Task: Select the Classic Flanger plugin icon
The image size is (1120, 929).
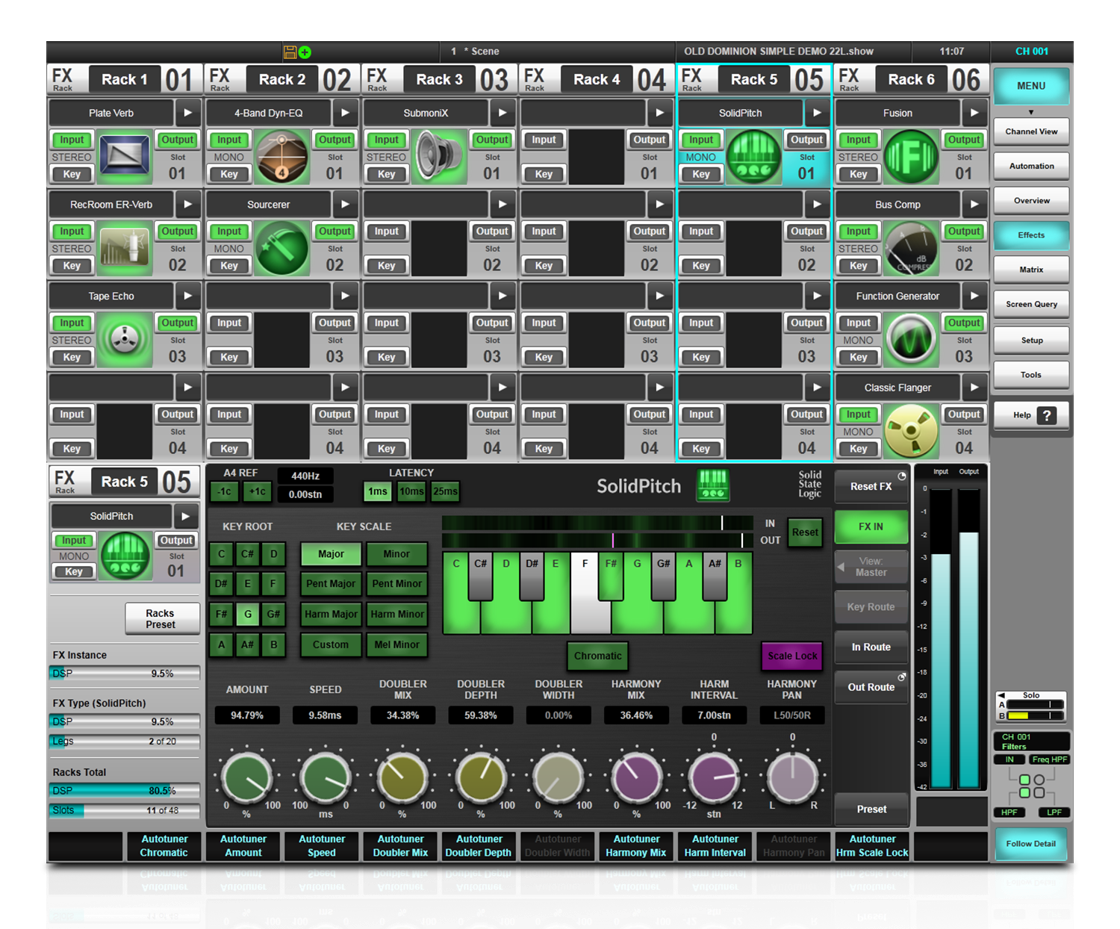Action: 911,431
